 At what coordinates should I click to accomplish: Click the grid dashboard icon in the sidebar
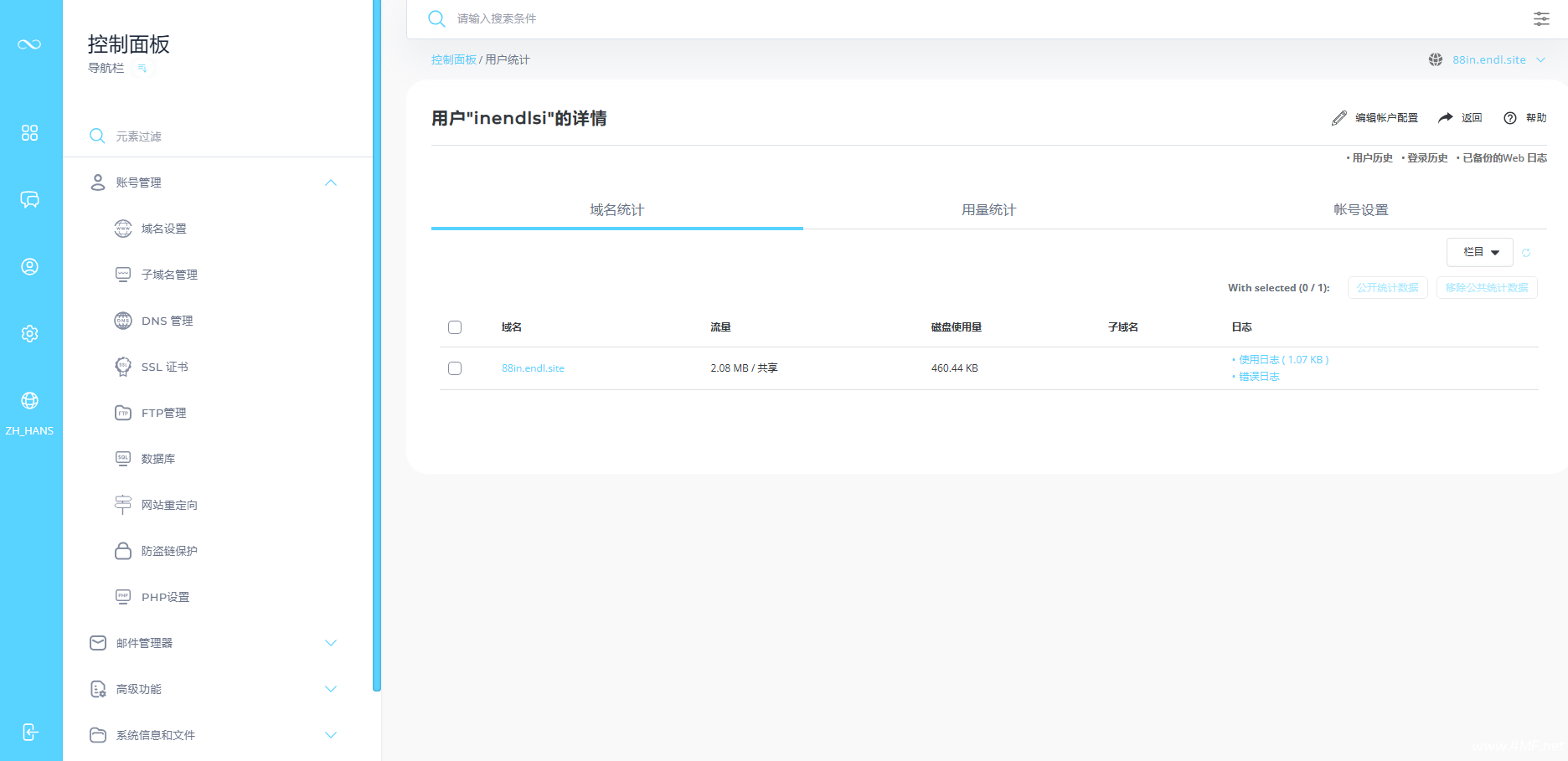click(x=30, y=133)
